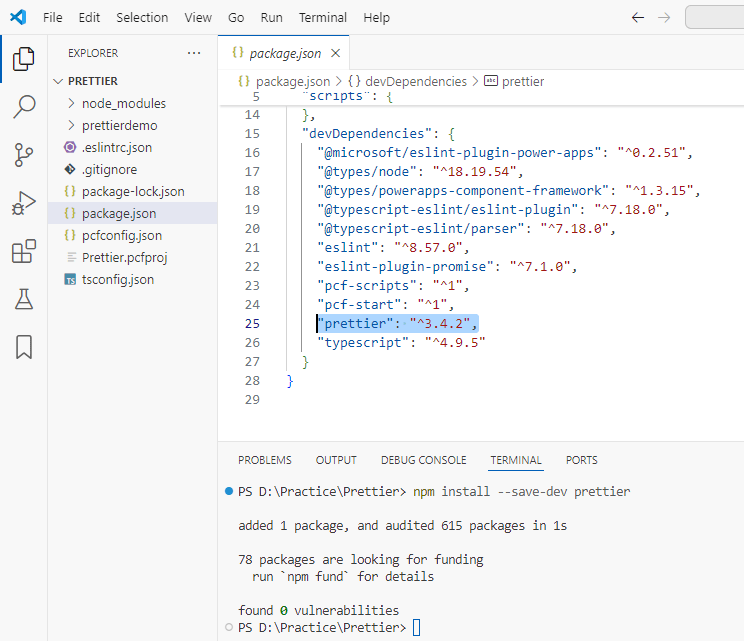Open the Source Control view
The width and height of the screenshot is (744, 641).
point(23,155)
